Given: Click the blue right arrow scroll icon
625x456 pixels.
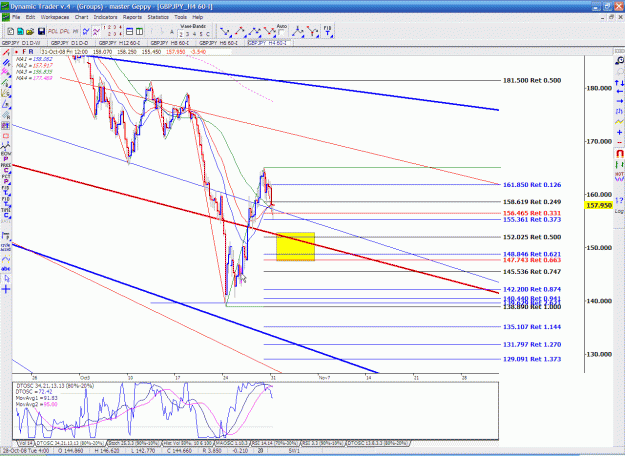Looking at the screenshot, I should (619, 101).
